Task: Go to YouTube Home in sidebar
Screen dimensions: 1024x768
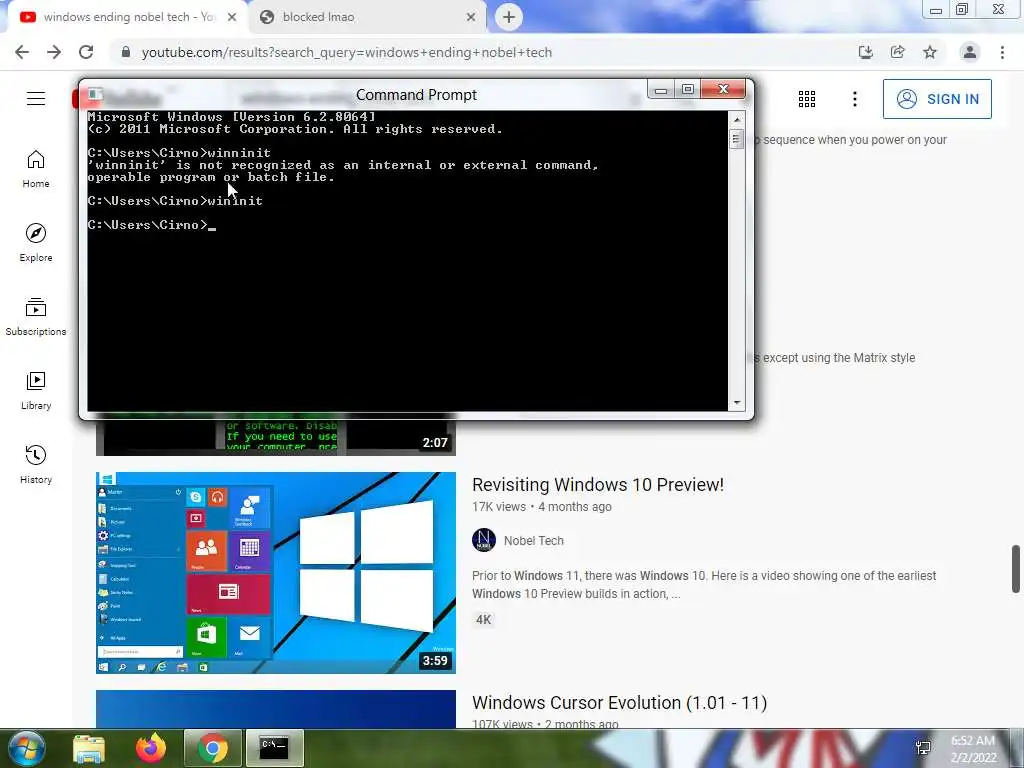Action: [x=36, y=168]
